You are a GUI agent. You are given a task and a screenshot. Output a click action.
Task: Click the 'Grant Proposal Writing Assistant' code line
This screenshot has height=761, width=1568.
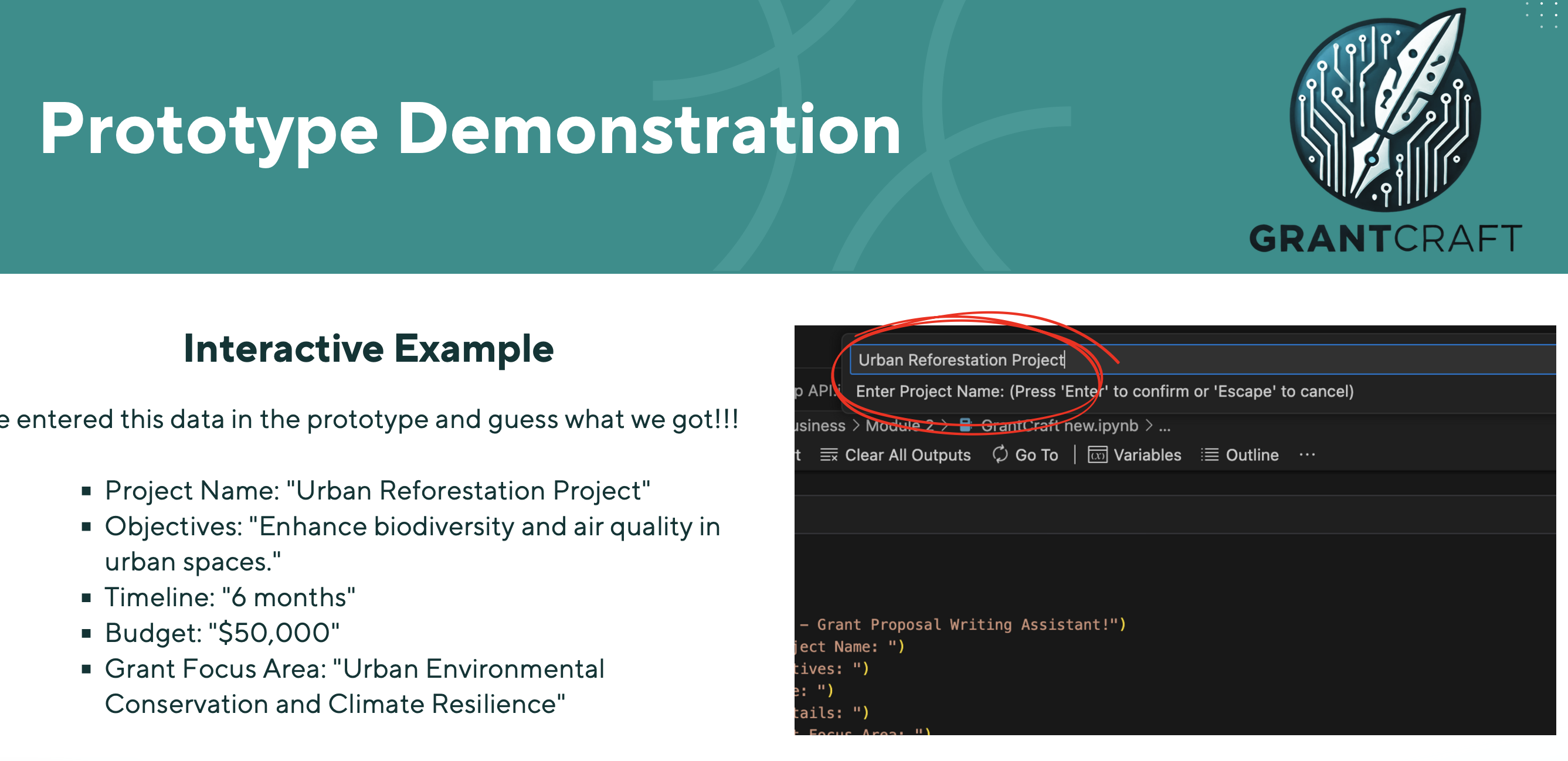pyautogui.click(x=962, y=624)
